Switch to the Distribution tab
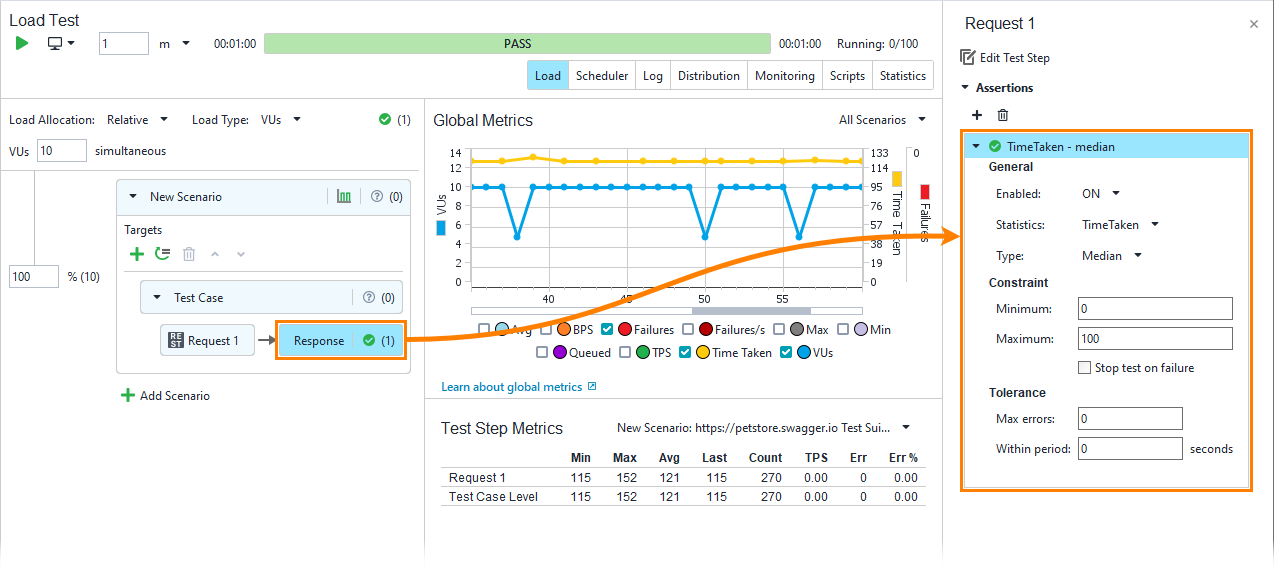Viewport: 1274px width, 570px height. coord(709,76)
